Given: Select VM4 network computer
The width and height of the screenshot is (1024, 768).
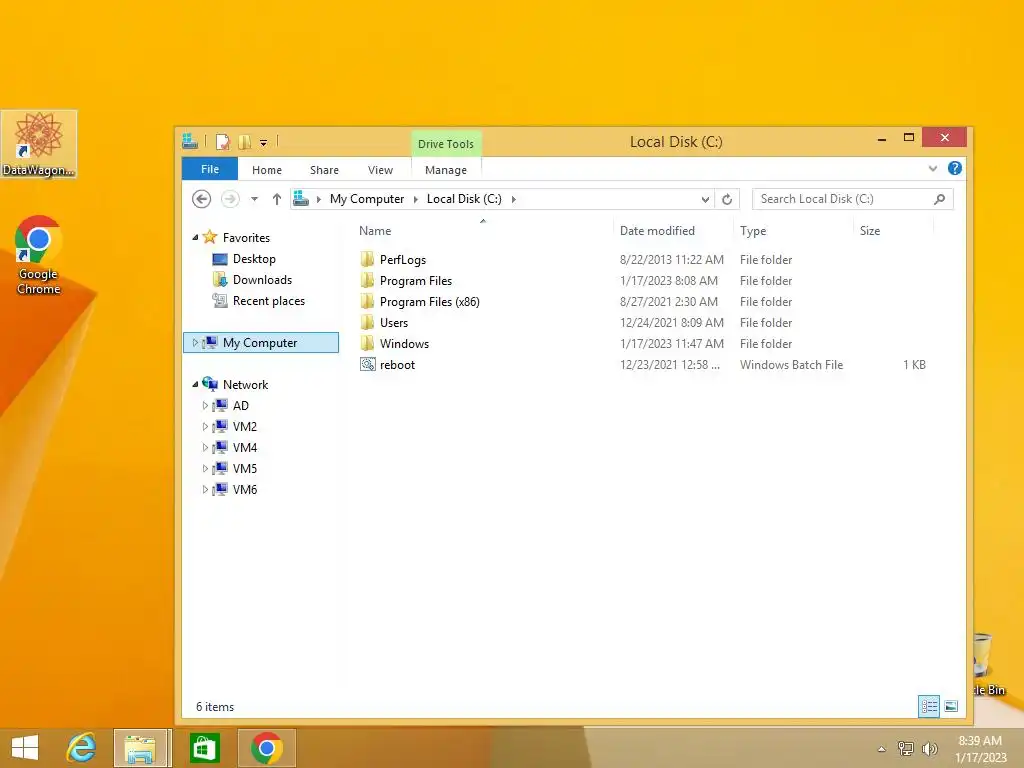Looking at the screenshot, I should (x=245, y=447).
